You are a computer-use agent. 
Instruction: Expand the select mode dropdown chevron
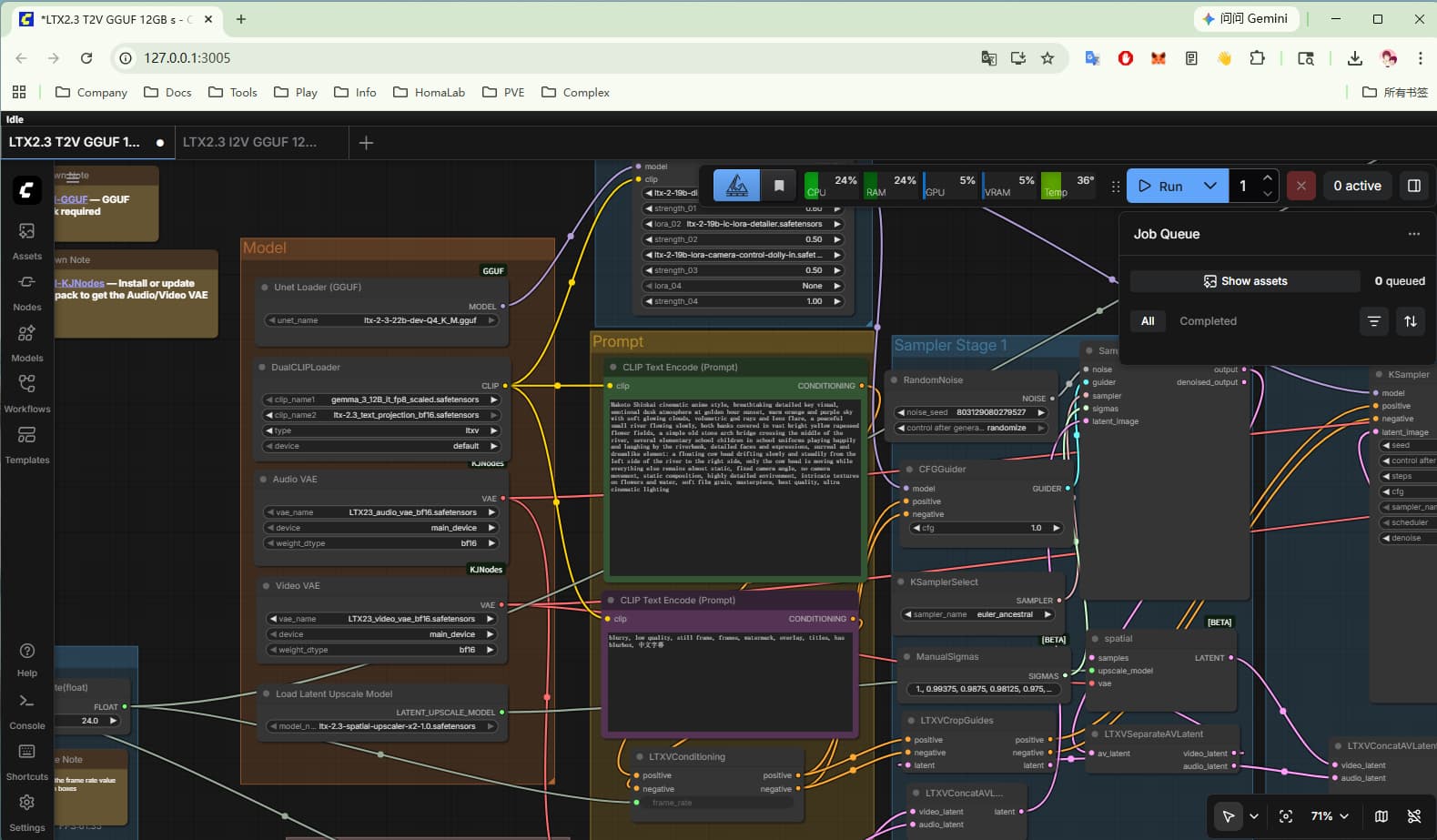pos(1253,816)
